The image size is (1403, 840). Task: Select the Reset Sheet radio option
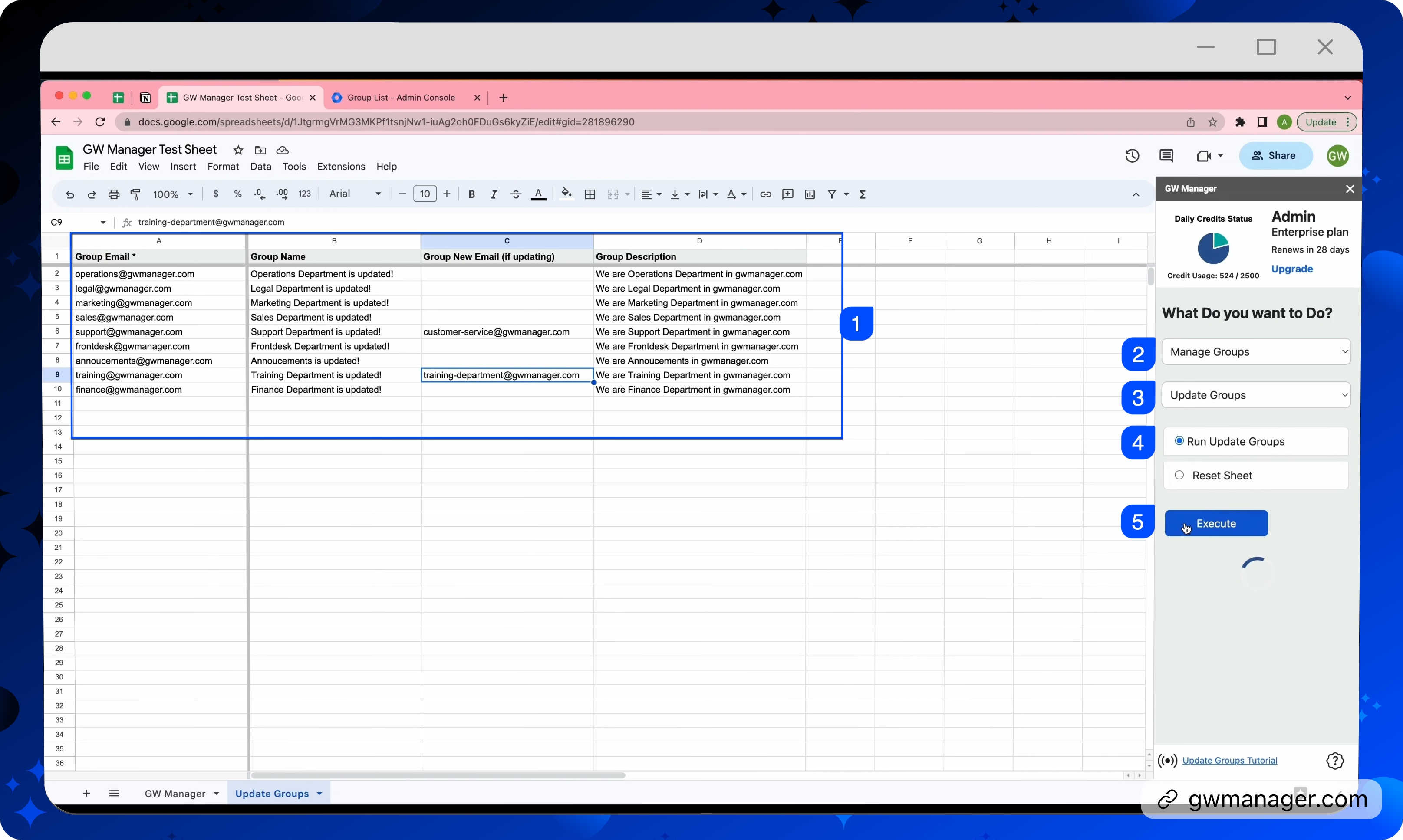(x=1179, y=475)
